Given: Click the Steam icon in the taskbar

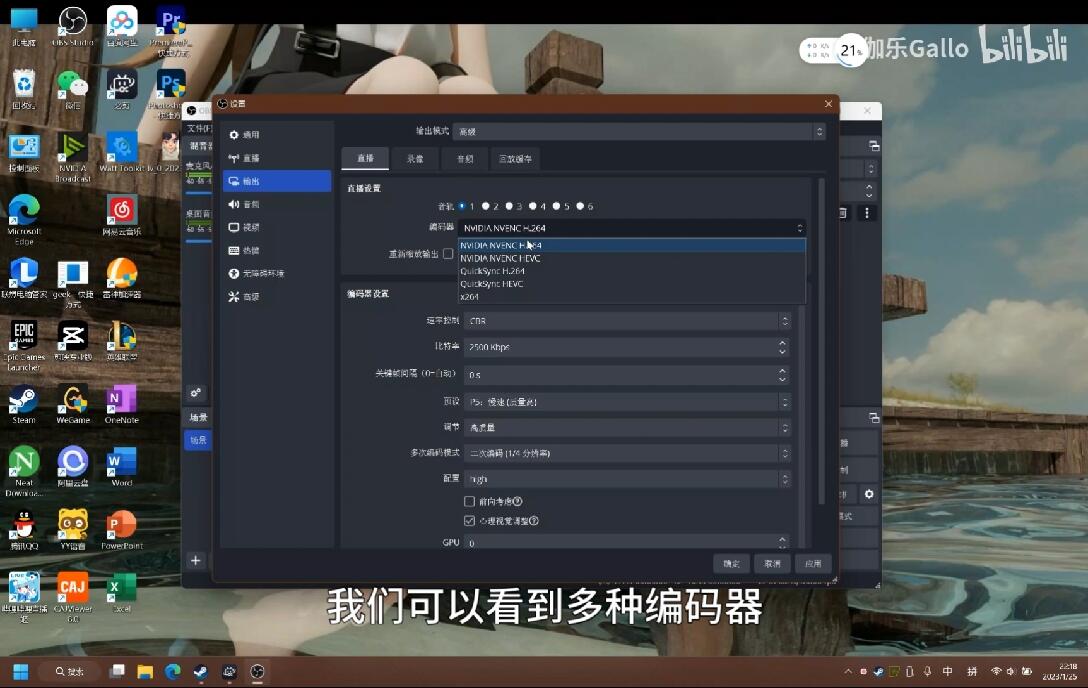Looking at the screenshot, I should tap(201, 671).
